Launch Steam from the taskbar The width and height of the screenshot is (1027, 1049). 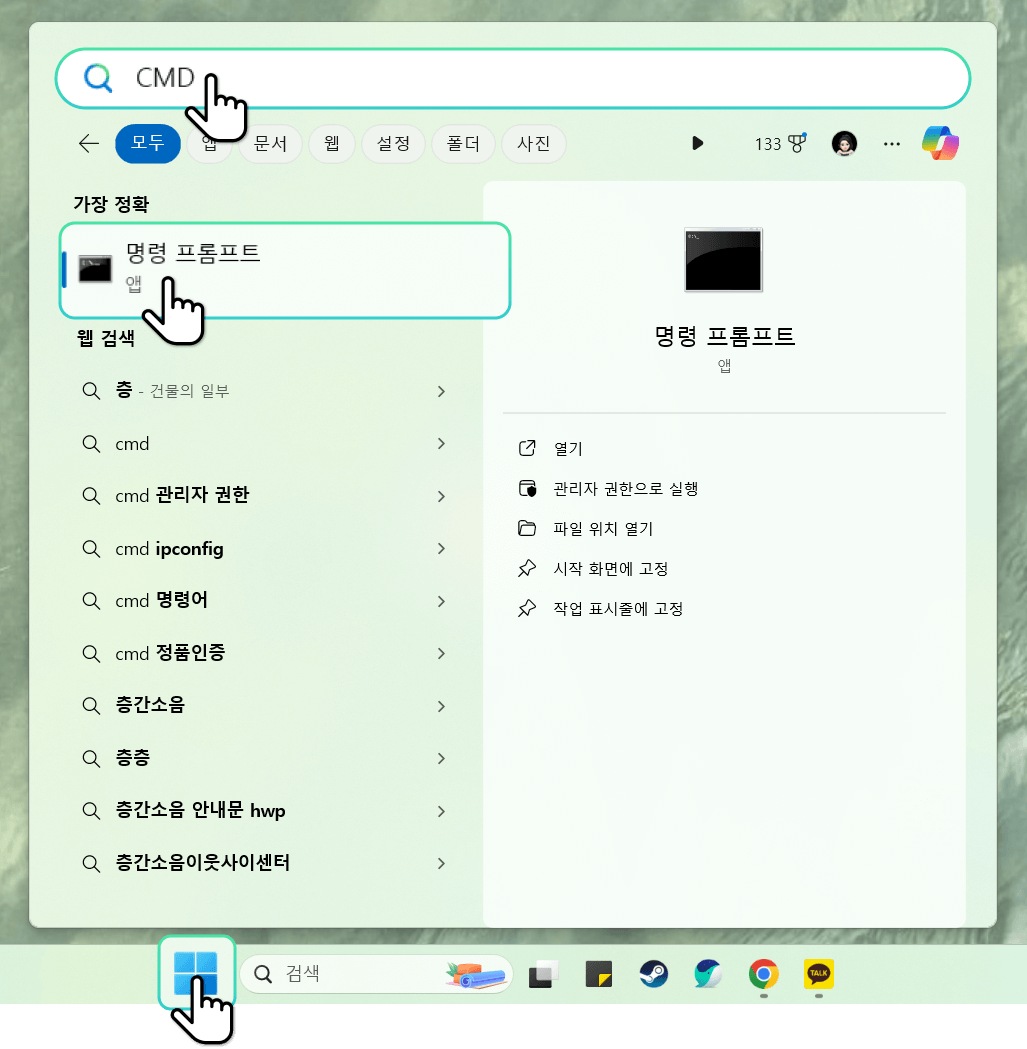click(653, 974)
